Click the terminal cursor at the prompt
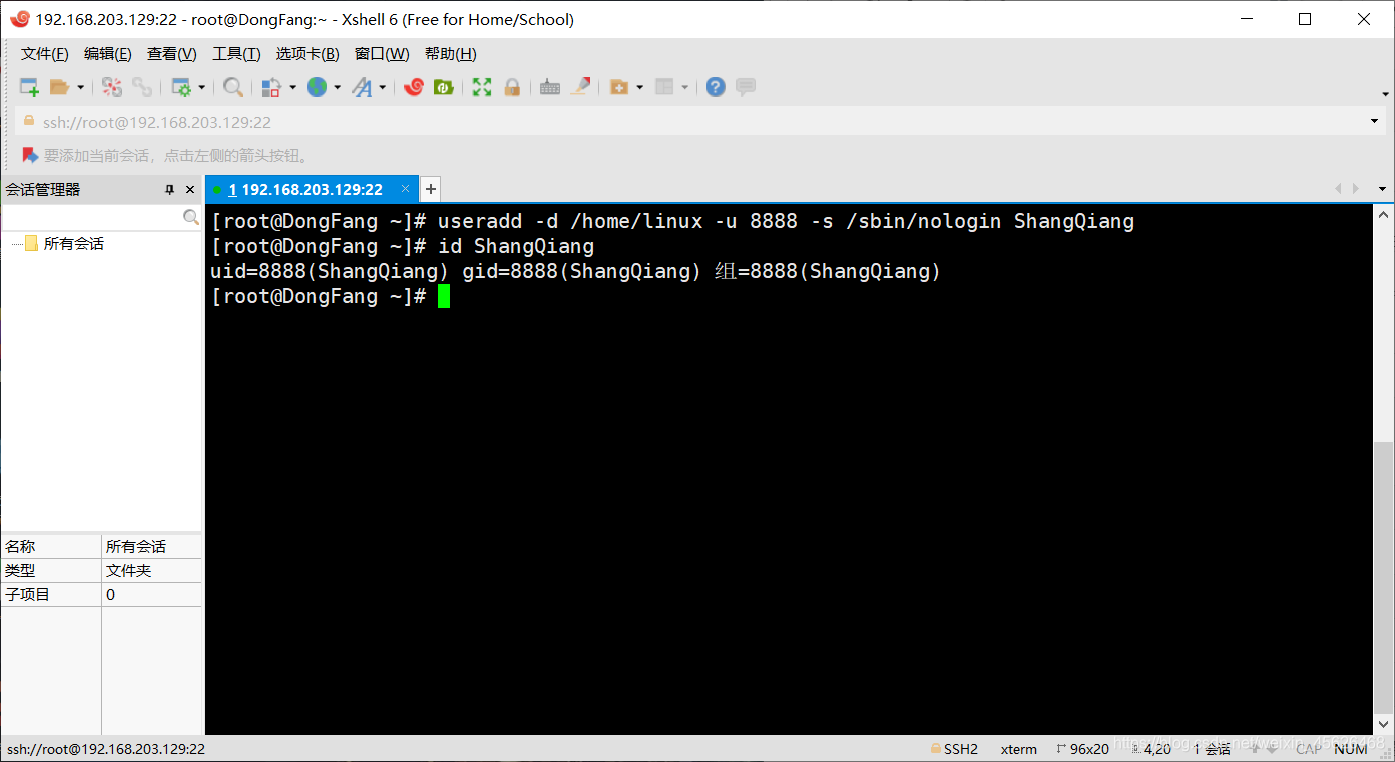Screen dimensions: 1395x762 point(444,296)
